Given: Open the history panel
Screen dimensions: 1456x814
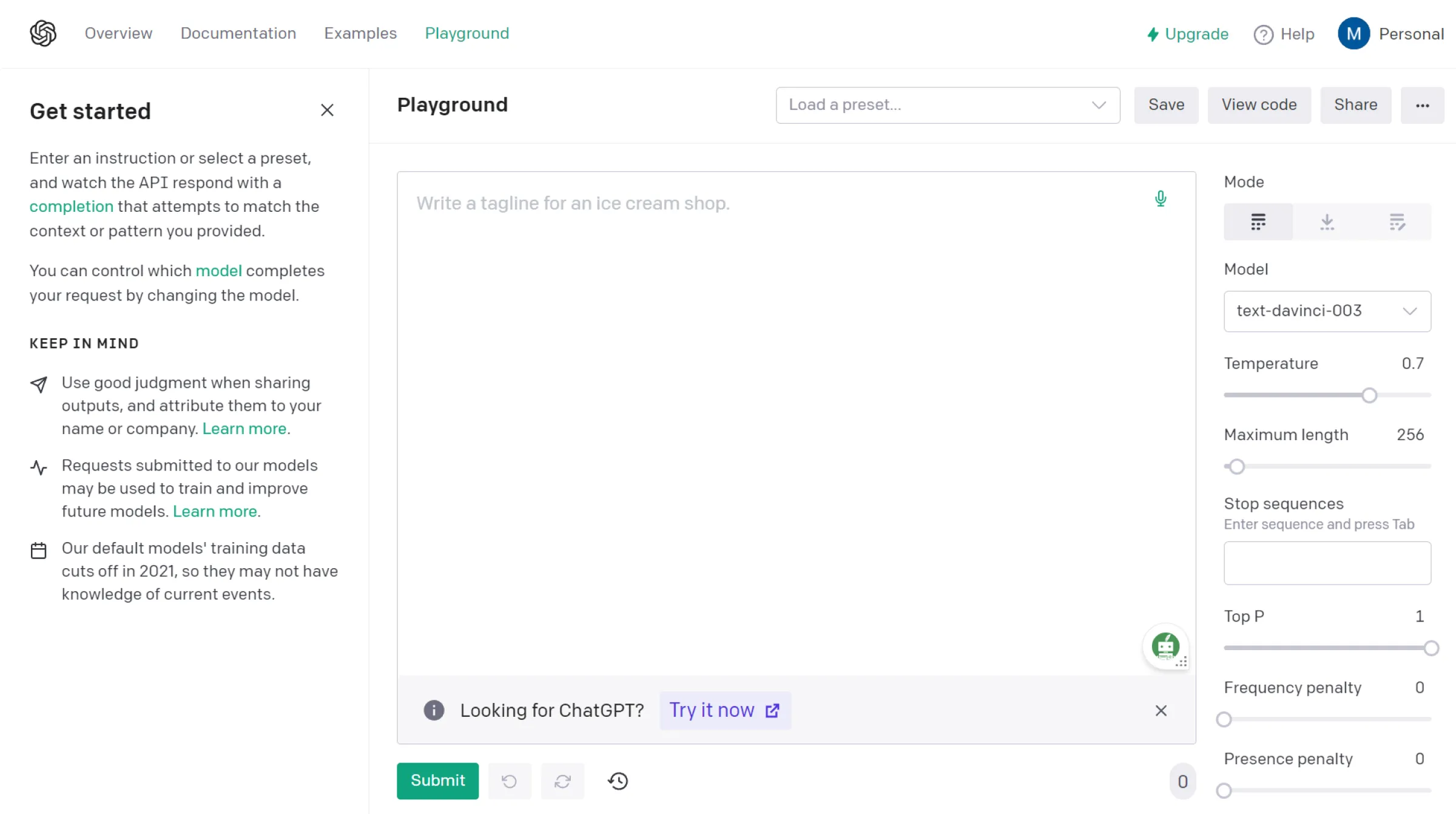Looking at the screenshot, I should (618, 781).
